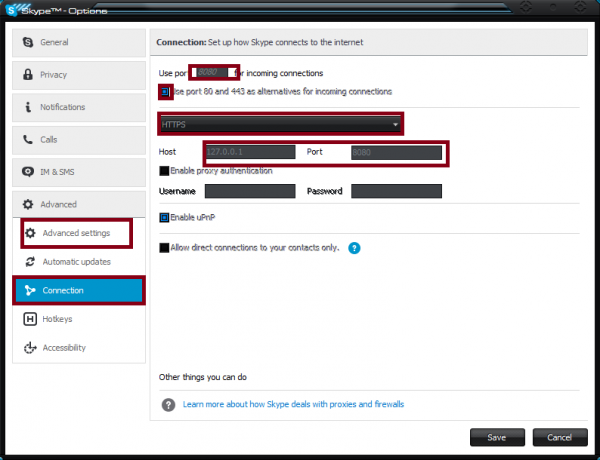The height and width of the screenshot is (460, 600).
Task: Check allow direct connections to contacts only
Action: click(x=164, y=248)
